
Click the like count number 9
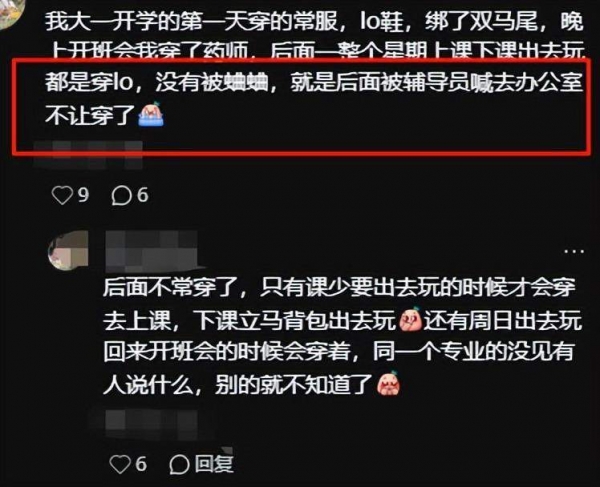[x=83, y=195]
